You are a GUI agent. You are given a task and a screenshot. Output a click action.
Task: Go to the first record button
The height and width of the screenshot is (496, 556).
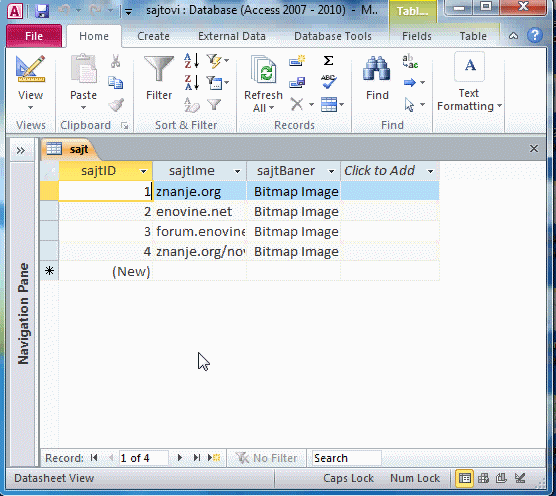tap(94, 458)
